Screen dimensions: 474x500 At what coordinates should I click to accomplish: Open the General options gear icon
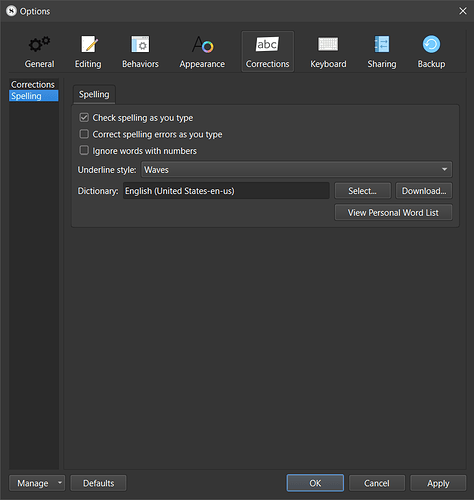[39, 44]
